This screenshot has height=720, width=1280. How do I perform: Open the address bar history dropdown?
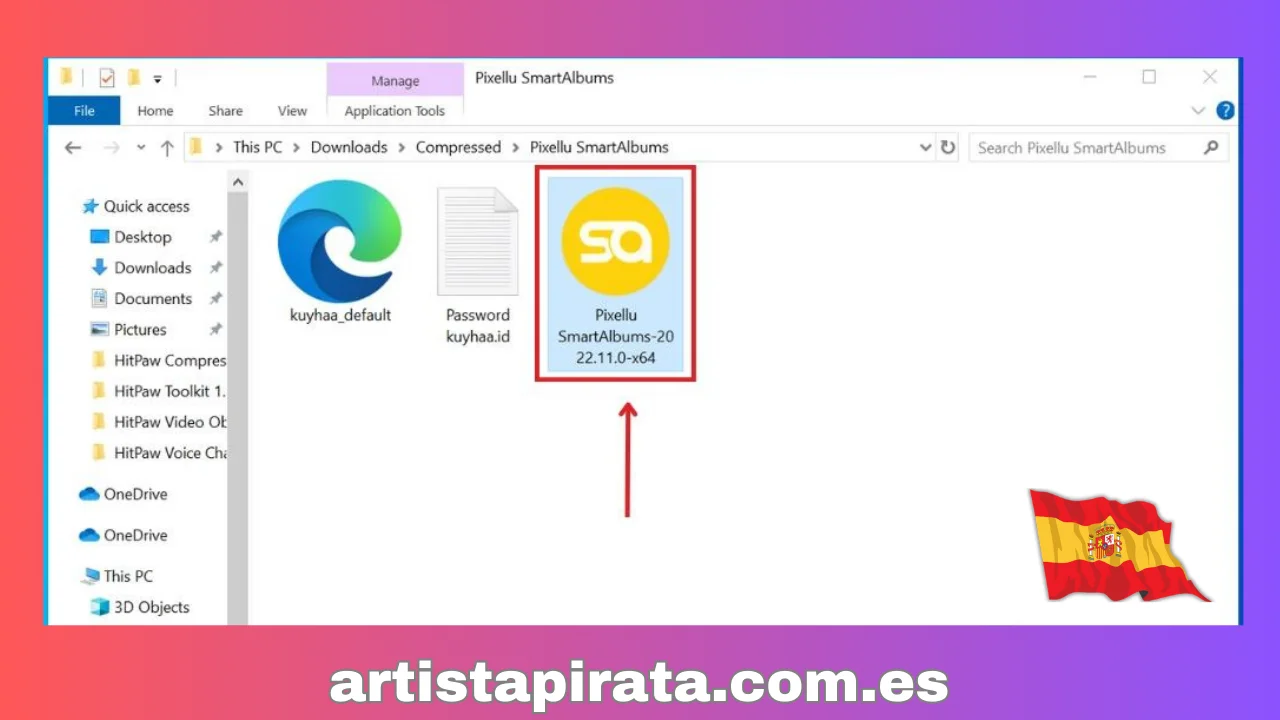pyautogui.click(x=924, y=147)
